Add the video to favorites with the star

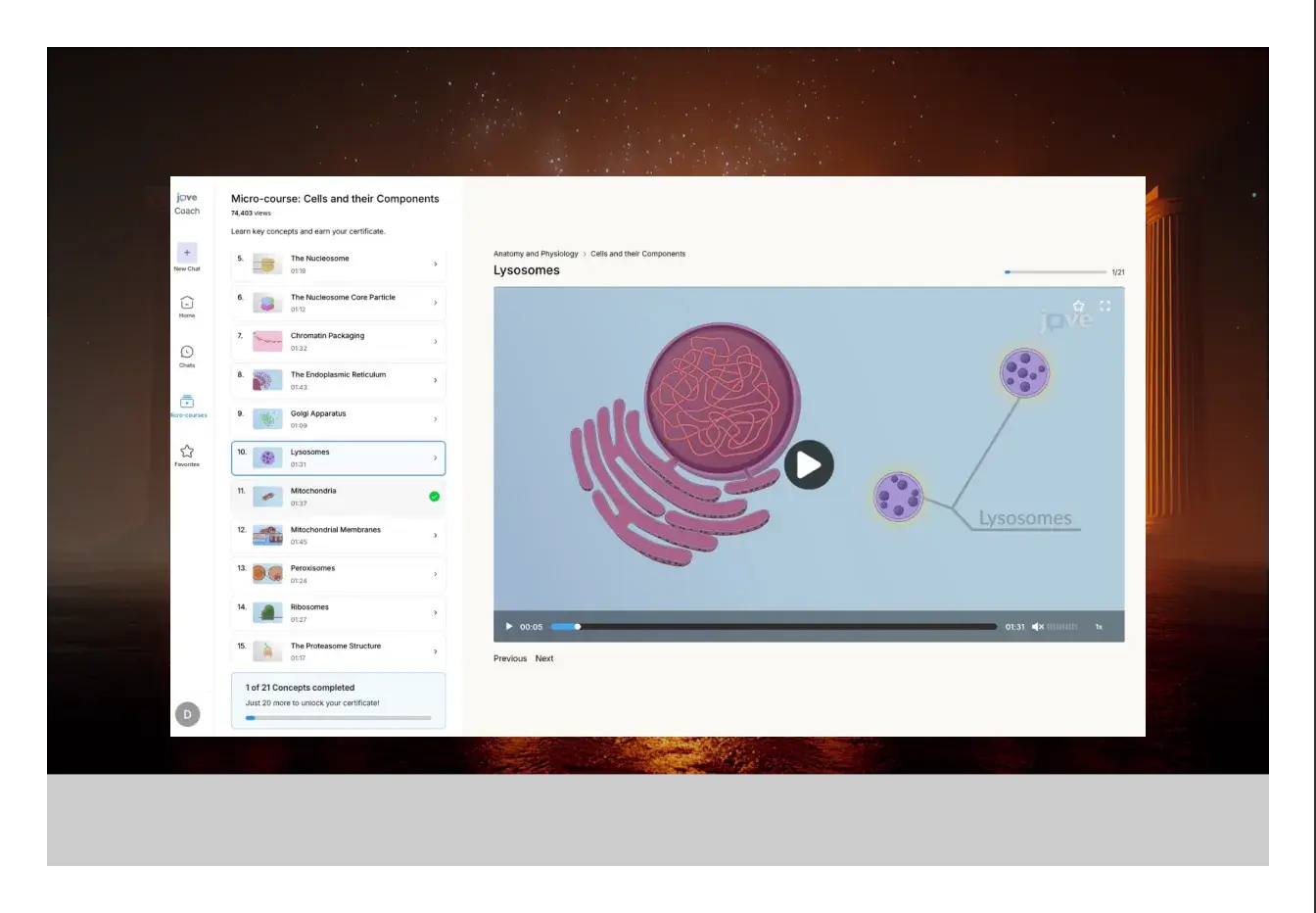click(1078, 306)
